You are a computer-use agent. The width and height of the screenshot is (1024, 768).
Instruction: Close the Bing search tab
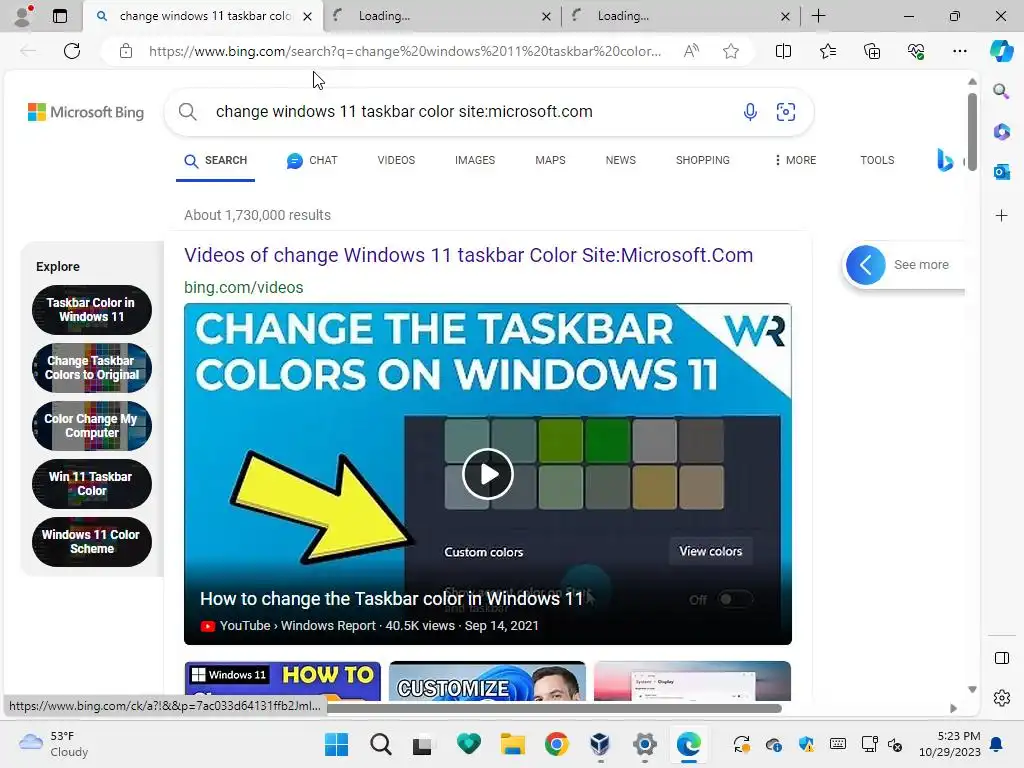307,16
